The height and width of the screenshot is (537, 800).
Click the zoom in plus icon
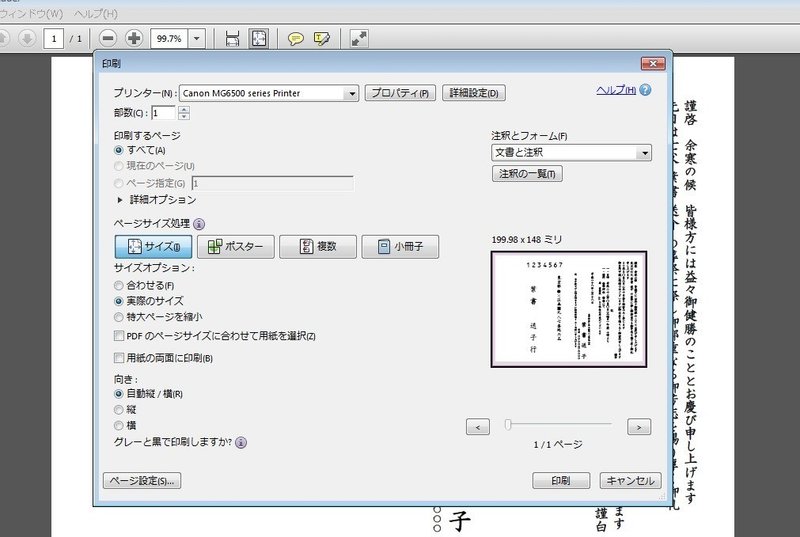134,38
